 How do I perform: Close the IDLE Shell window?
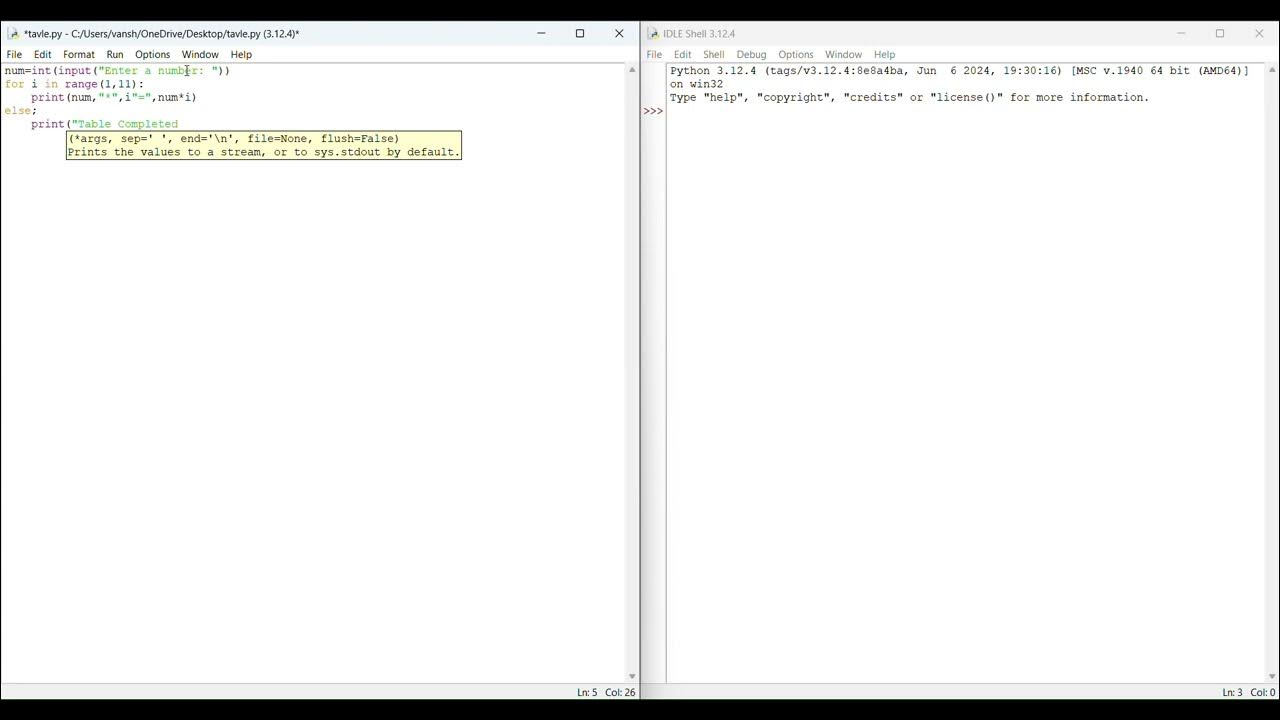[1259, 33]
